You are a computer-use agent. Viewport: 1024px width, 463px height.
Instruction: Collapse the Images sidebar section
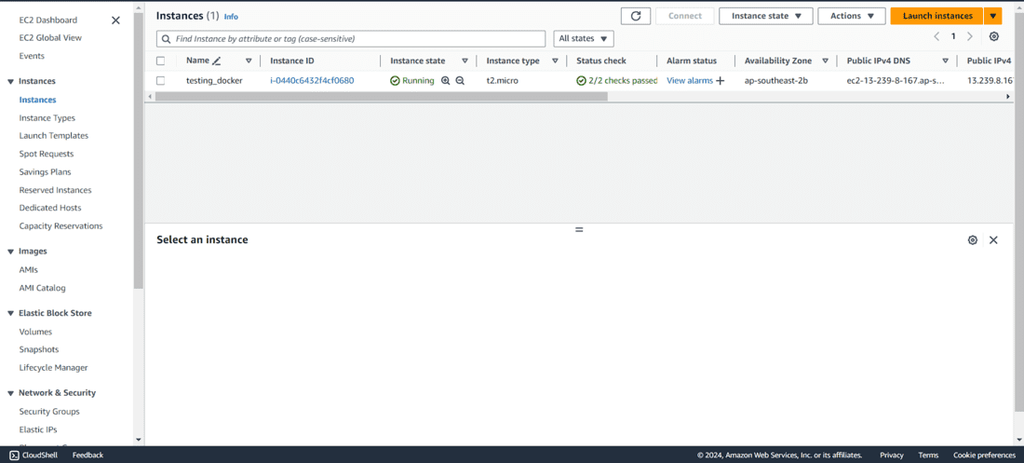coord(10,251)
